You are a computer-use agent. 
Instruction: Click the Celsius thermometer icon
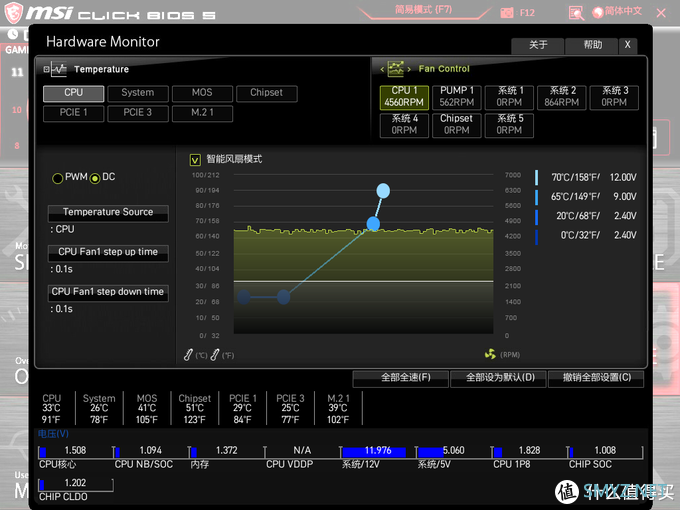188,355
